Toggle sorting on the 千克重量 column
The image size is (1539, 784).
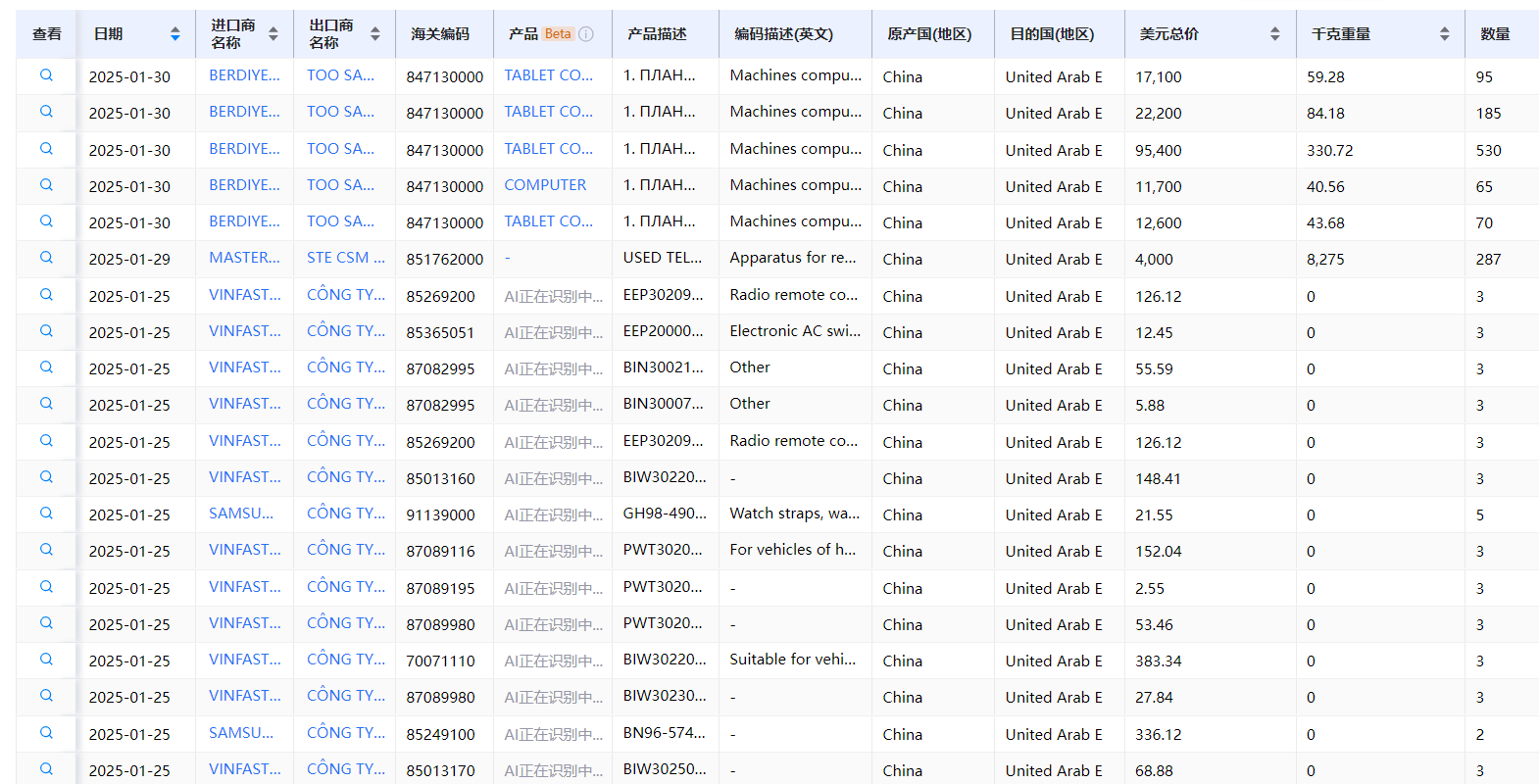pos(1444,34)
